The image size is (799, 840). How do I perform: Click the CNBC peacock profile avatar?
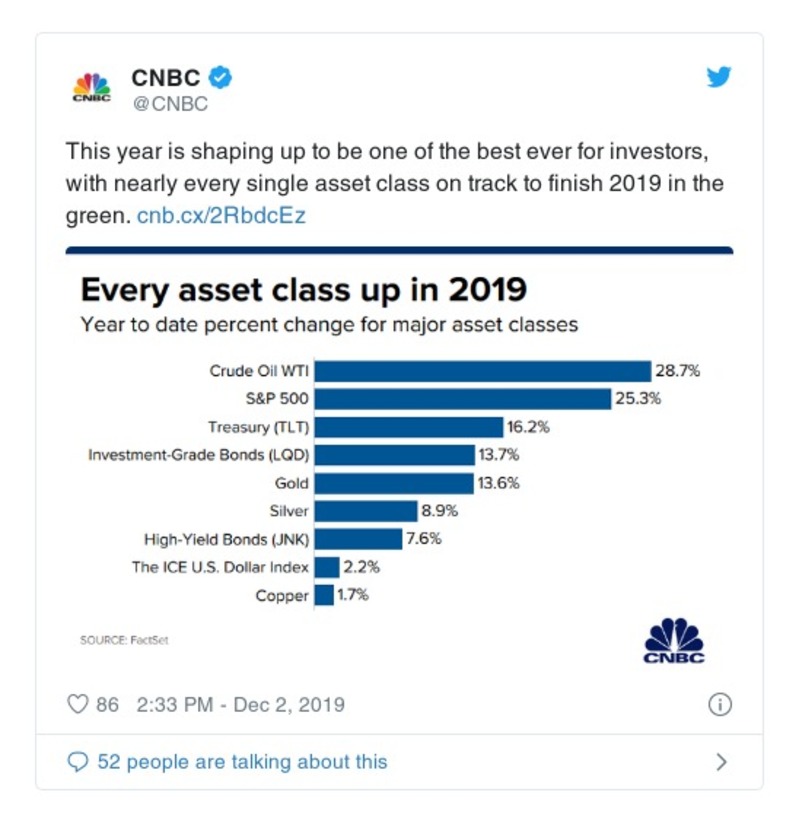tap(92, 88)
